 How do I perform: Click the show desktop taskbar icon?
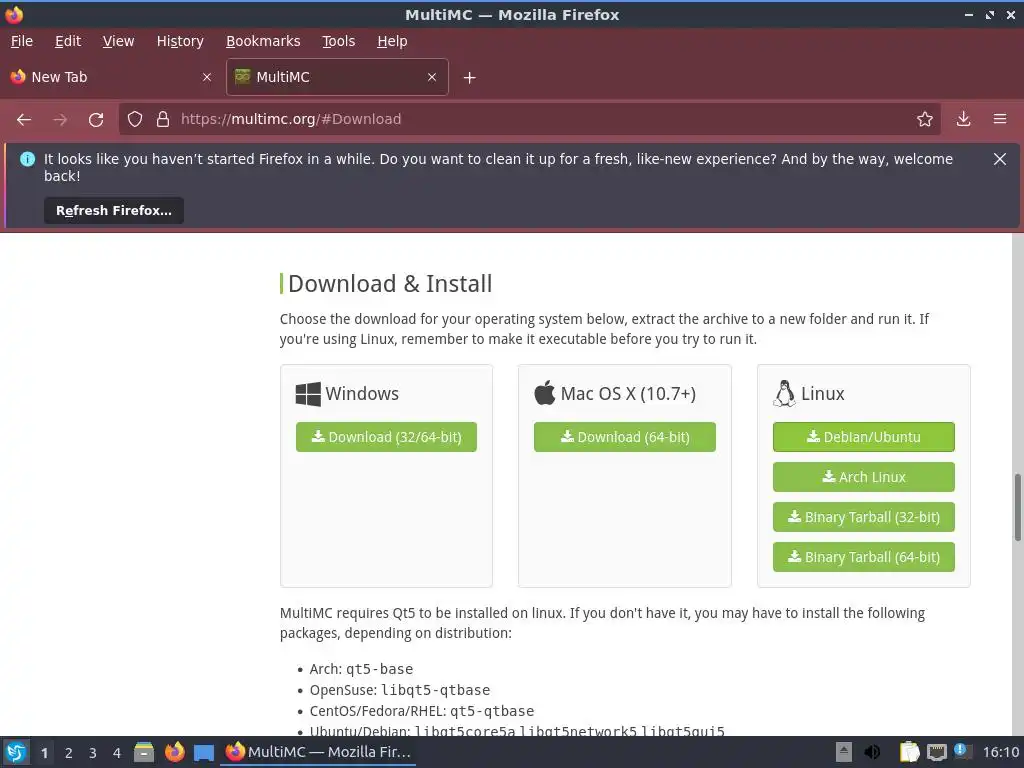tap(204, 753)
